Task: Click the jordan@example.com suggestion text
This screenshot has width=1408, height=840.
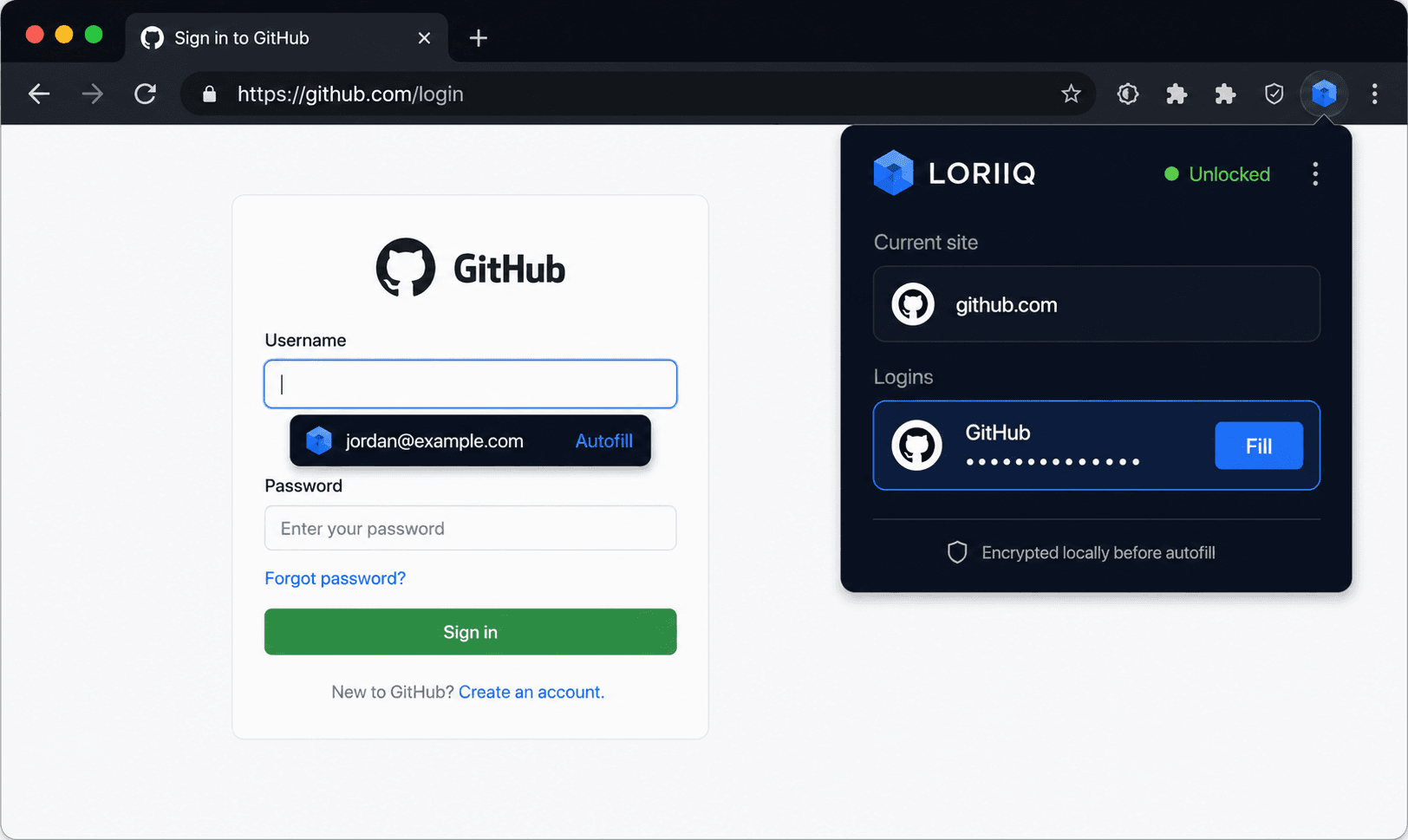Action: pyautogui.click(x=434, y=440)
